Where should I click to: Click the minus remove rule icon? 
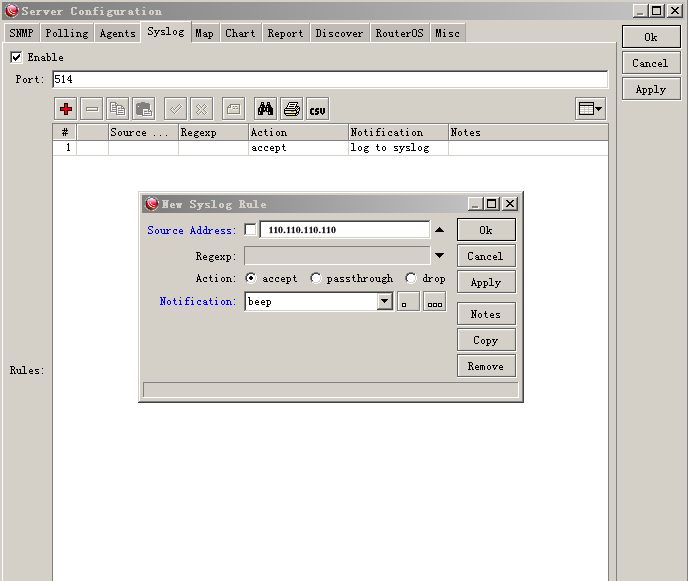(x=92, y=109)
